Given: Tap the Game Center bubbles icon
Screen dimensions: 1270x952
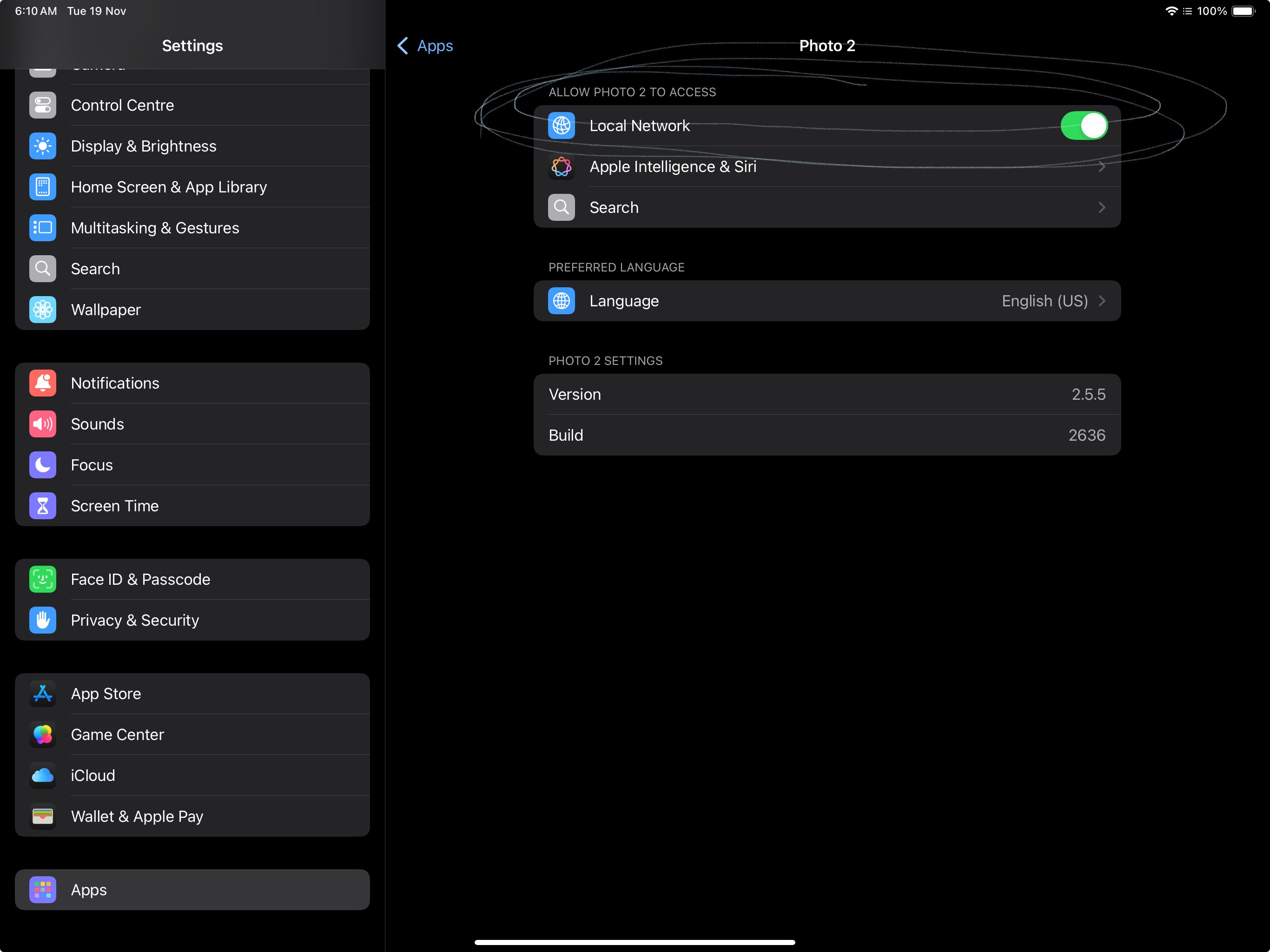Looking at the screenshot, I should click(42, 734).
